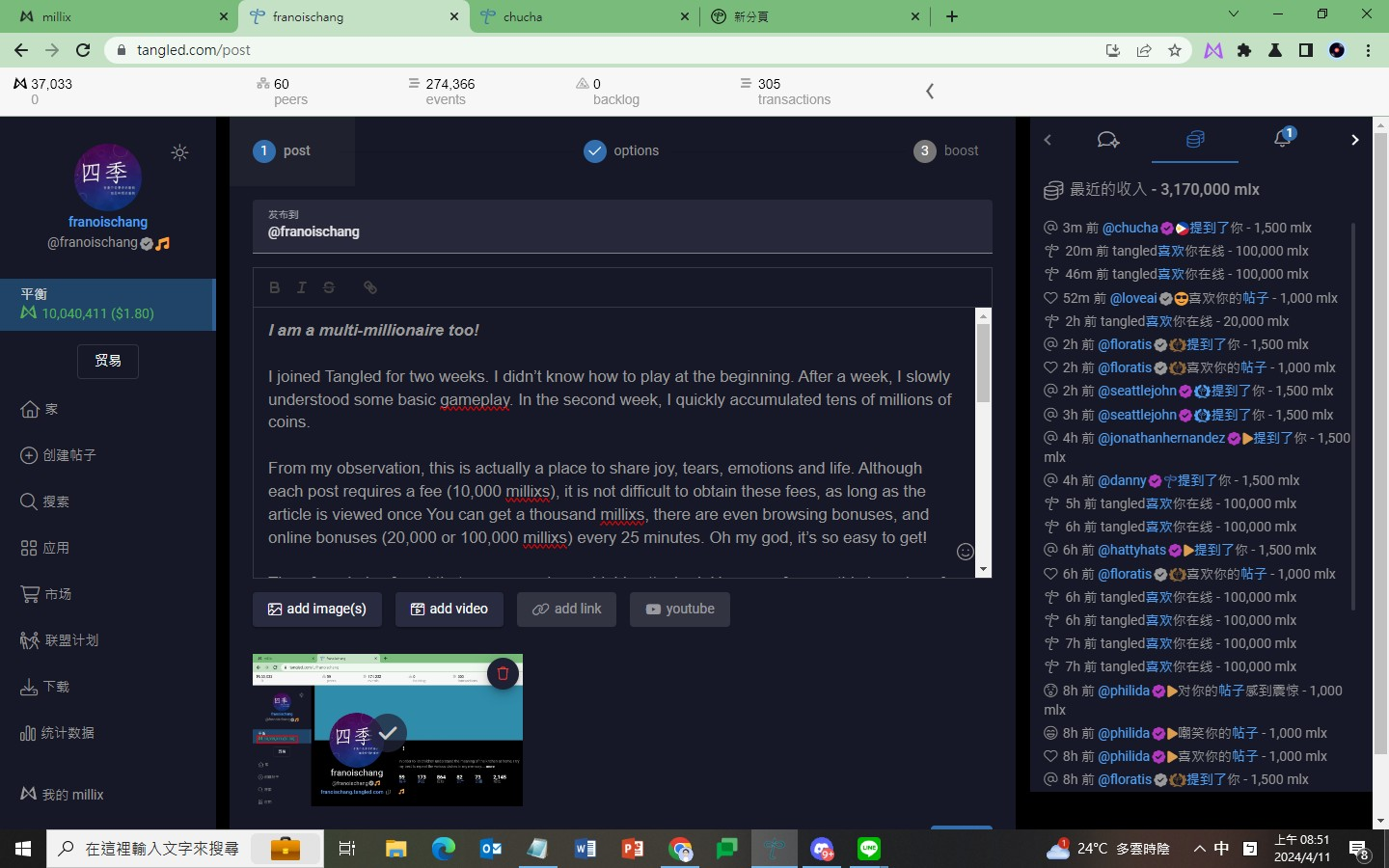This screenshot has width=1389, height=868.
Task: Apply italic formatting in editor
Action: (302, 287)
